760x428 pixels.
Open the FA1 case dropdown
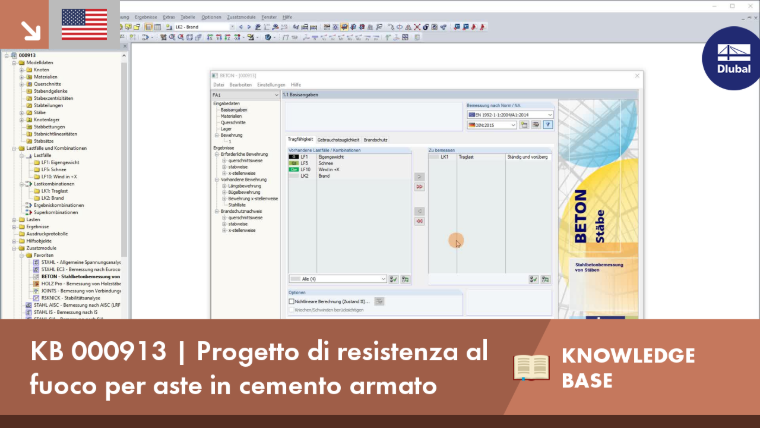tap(245, 95)
